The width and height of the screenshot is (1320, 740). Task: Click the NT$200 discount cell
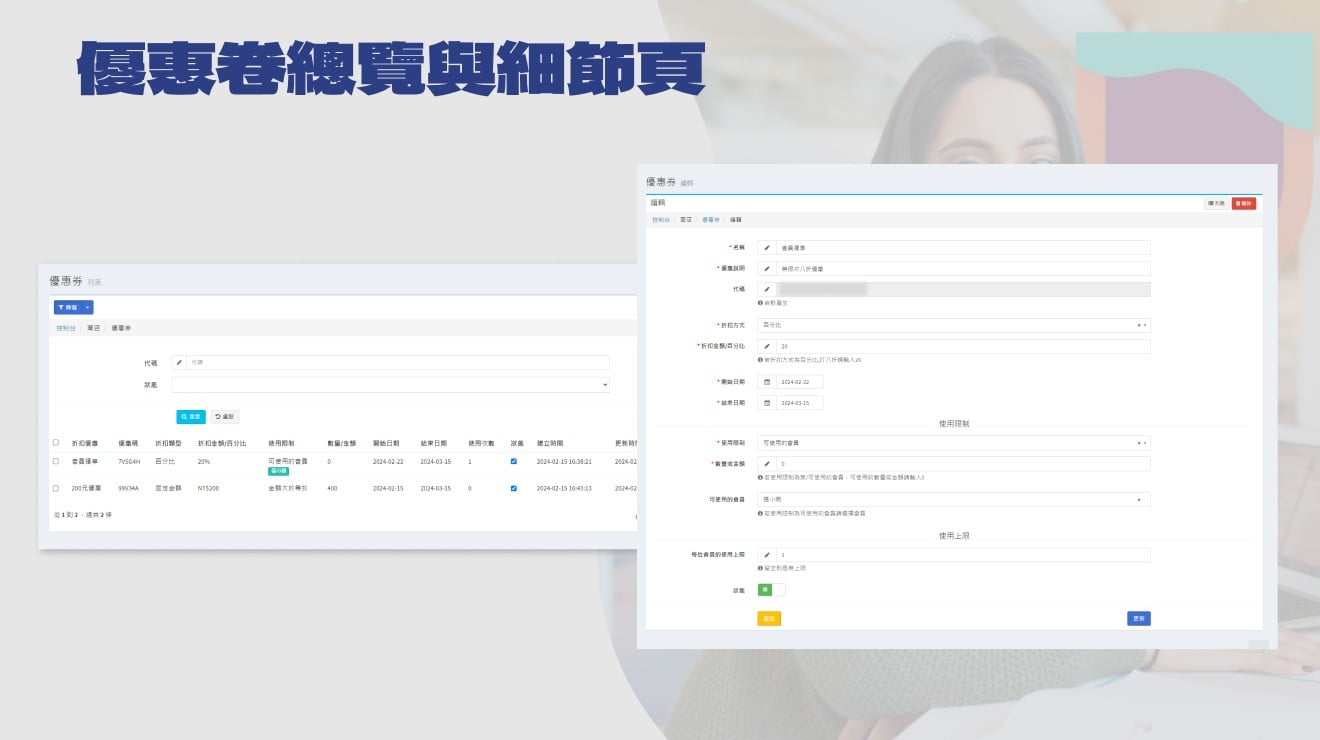click(208, 488)
